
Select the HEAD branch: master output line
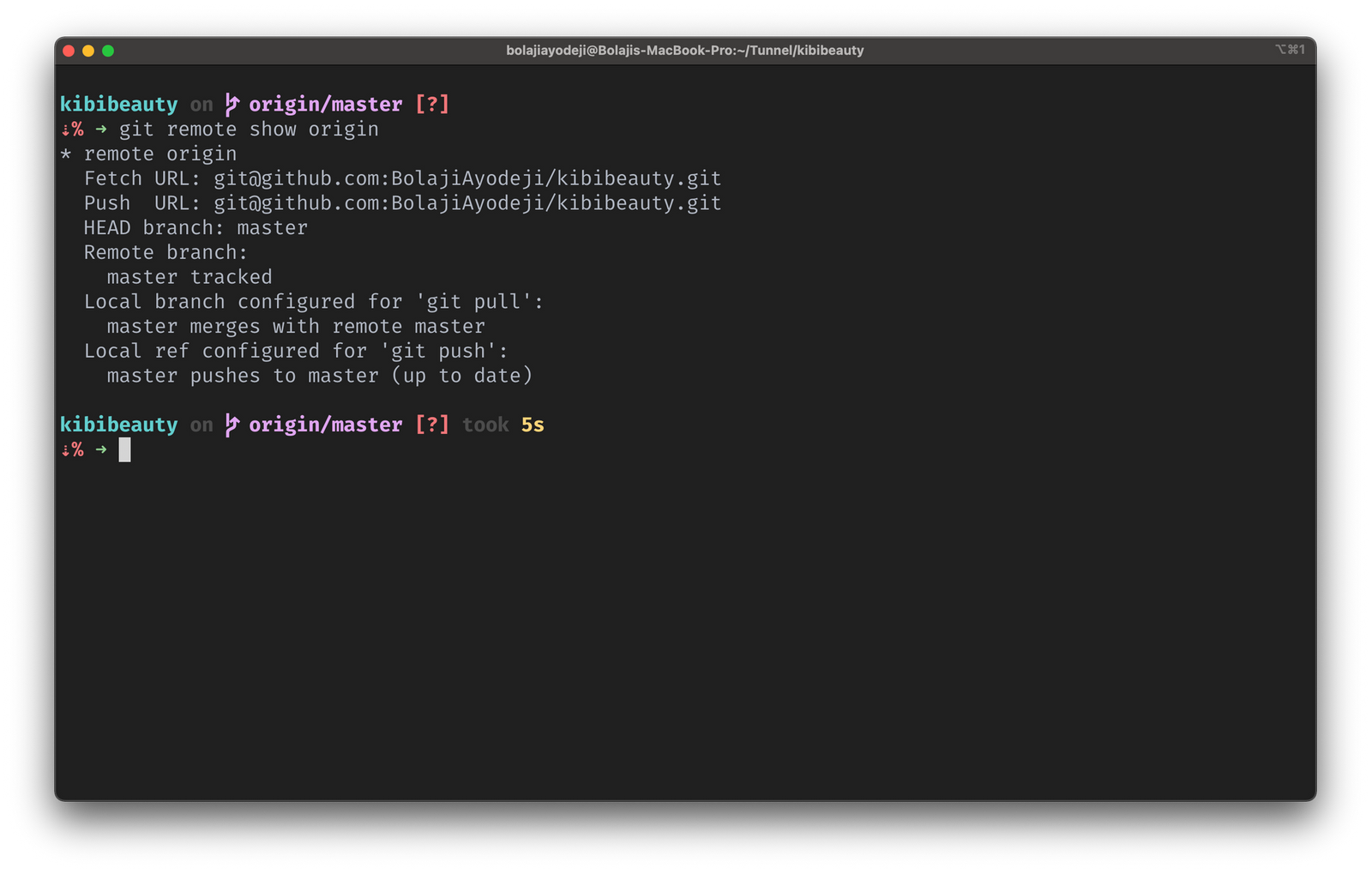pyautogui.click(x=196, y=227)
